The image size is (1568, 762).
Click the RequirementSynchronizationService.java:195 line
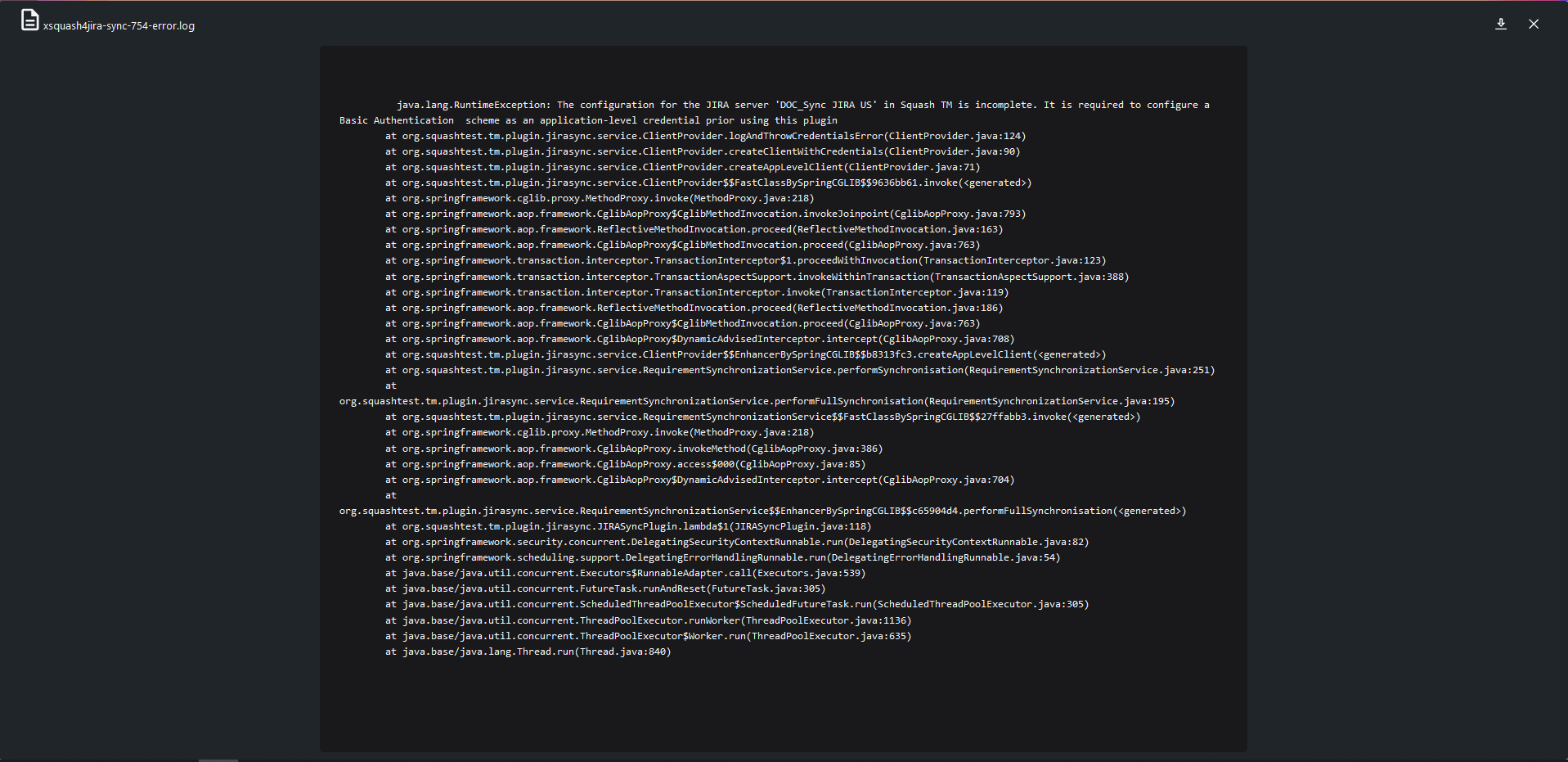pos(757,401)
